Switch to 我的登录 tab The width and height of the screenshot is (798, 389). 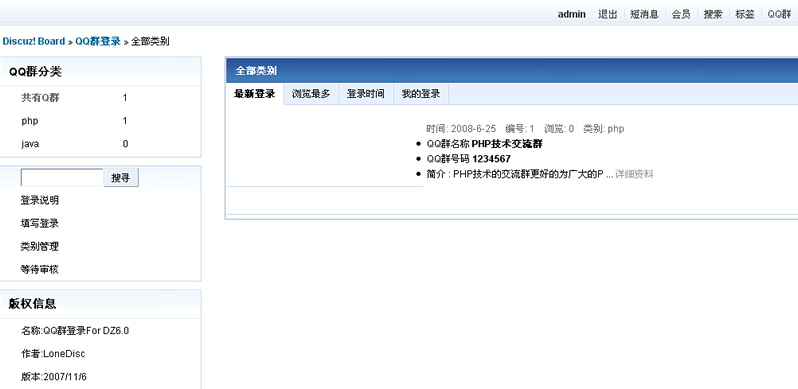click(x=421, y=94)
